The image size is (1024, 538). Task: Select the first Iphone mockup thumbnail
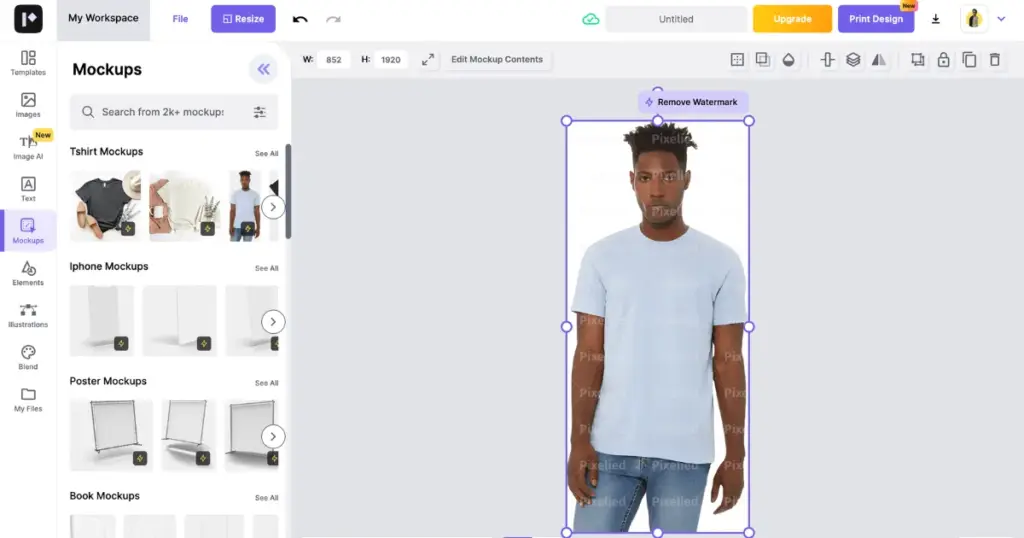click(102, 321)
